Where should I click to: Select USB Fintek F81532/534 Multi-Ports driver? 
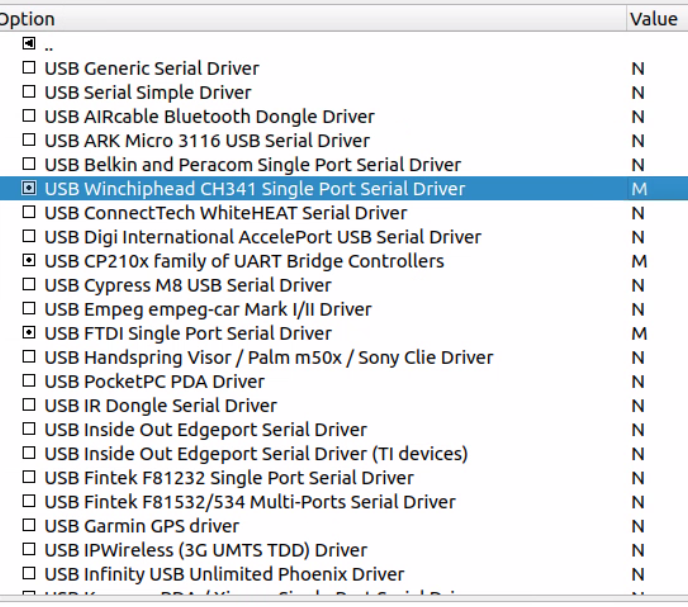click(x=249, y=501)
